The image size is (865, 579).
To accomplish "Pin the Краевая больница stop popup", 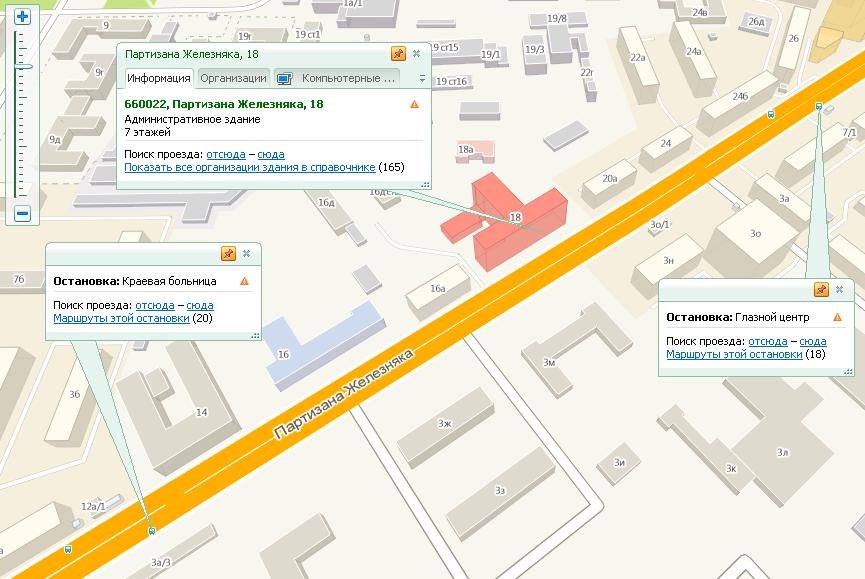I will (228, 254).
